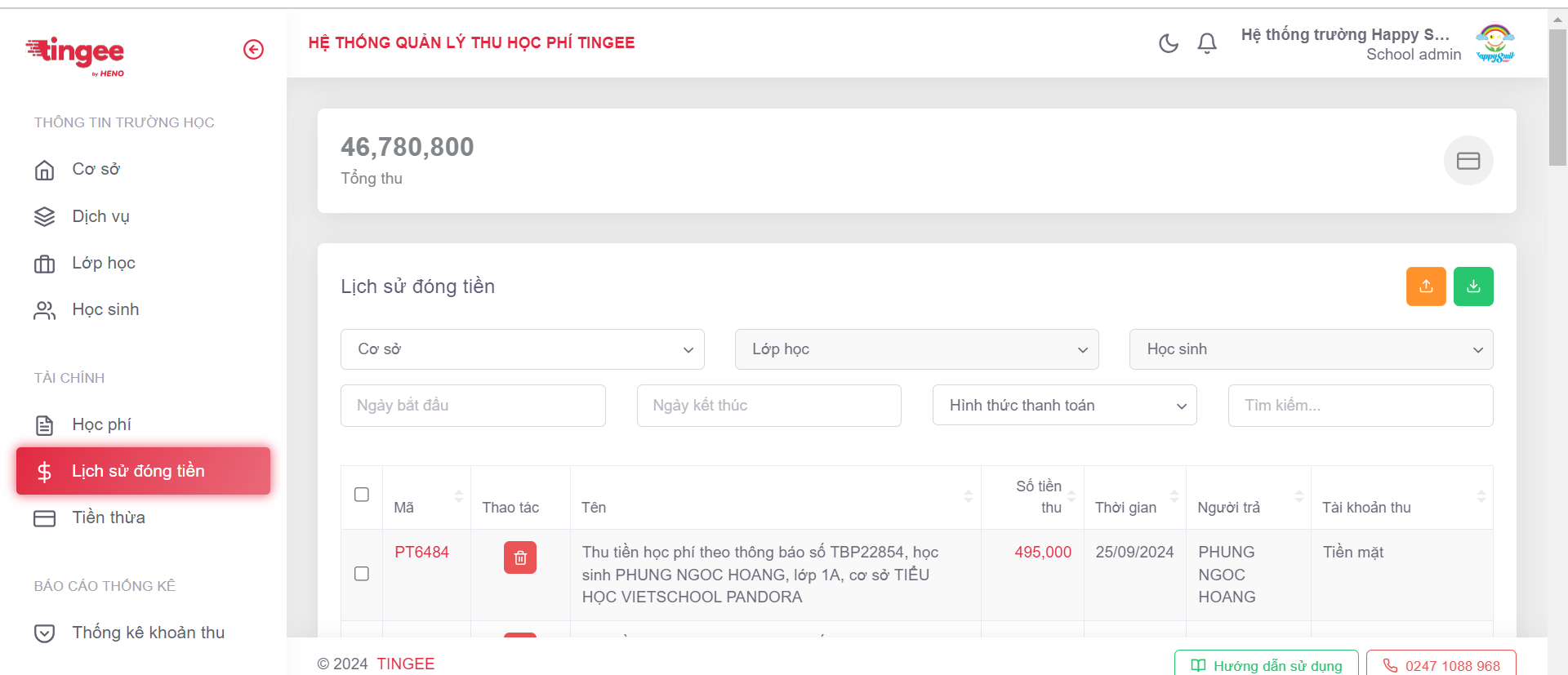The height and width of the screenshot is (675, 1568).
Task: Go to Học phí menu item
Action: click(101, 424)
